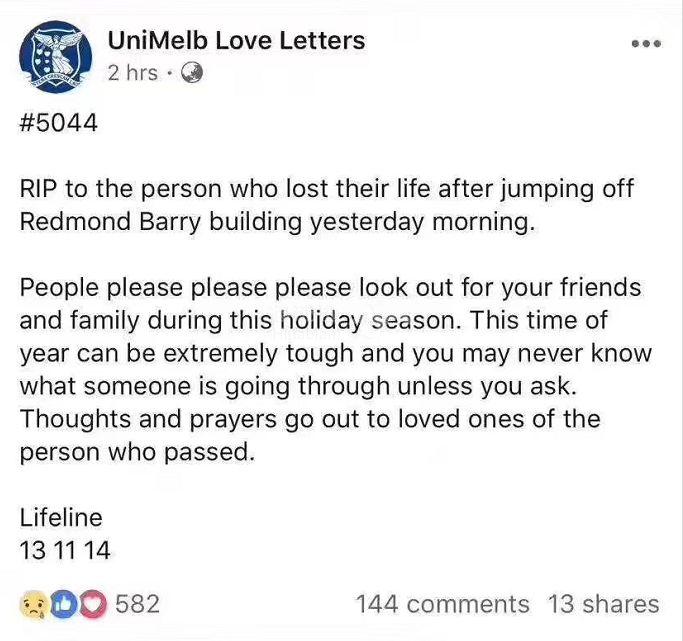Click the final line 'person who passed.'
Screen dimensions: 683x641
pos(137,452)
